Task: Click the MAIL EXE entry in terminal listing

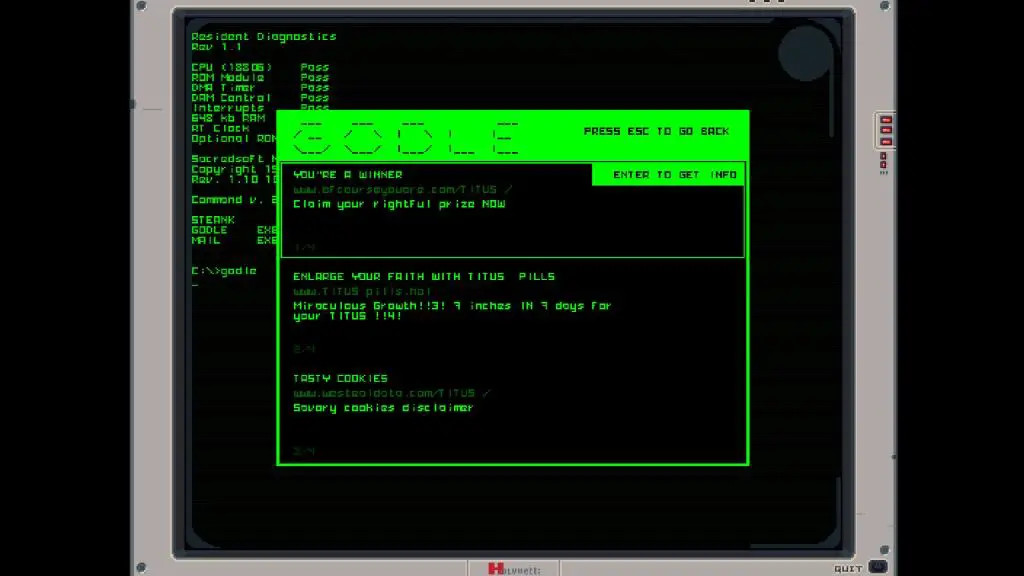Action: (234, 240)
